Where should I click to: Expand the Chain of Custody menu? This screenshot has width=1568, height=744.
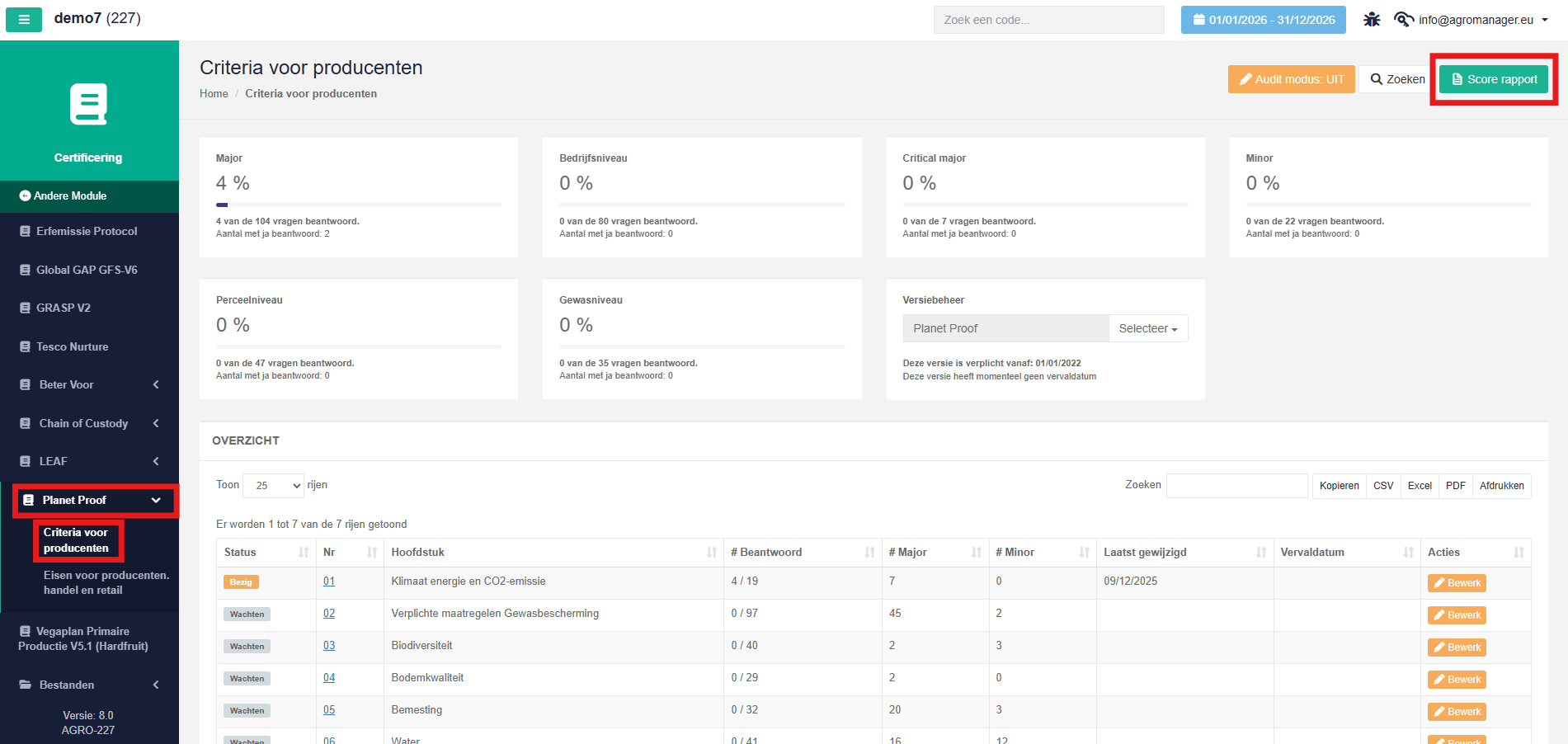pos(89,423)
